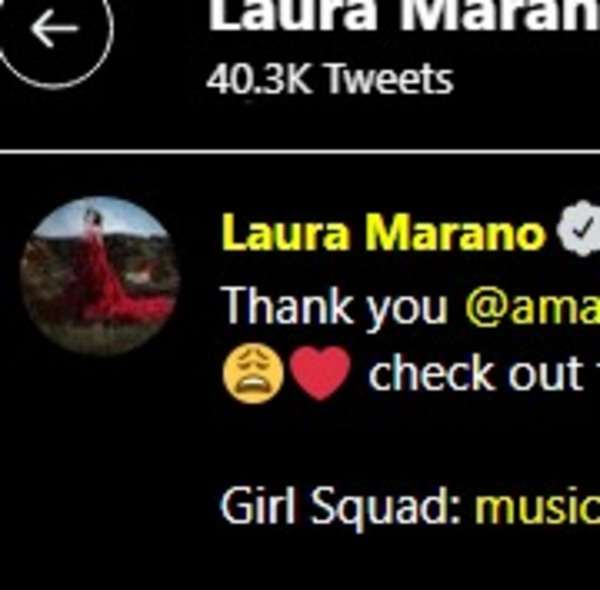Click the Laura Marano page header title
Viewport: 600px width, 590px height.
404,15
